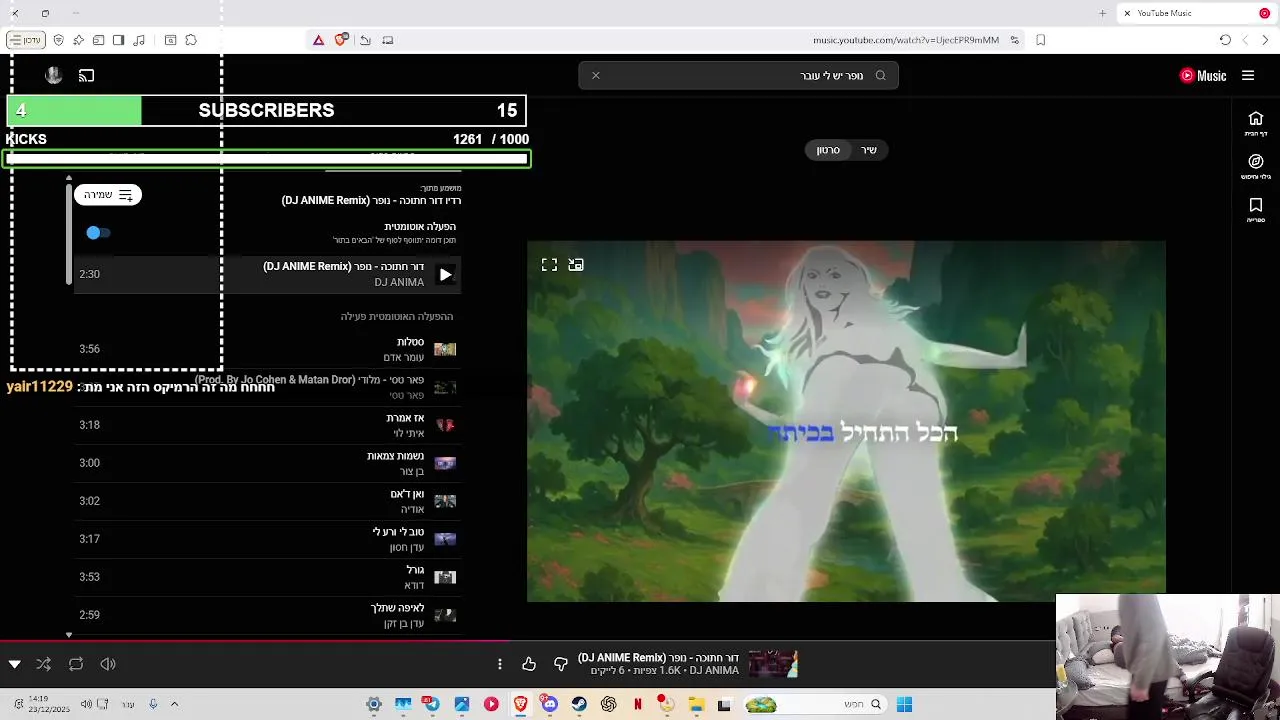This screenshot has height=720, width=1280.
Task: Click the YouTube Music logo
Action: pyautogui.click(x=1203, y=75)
